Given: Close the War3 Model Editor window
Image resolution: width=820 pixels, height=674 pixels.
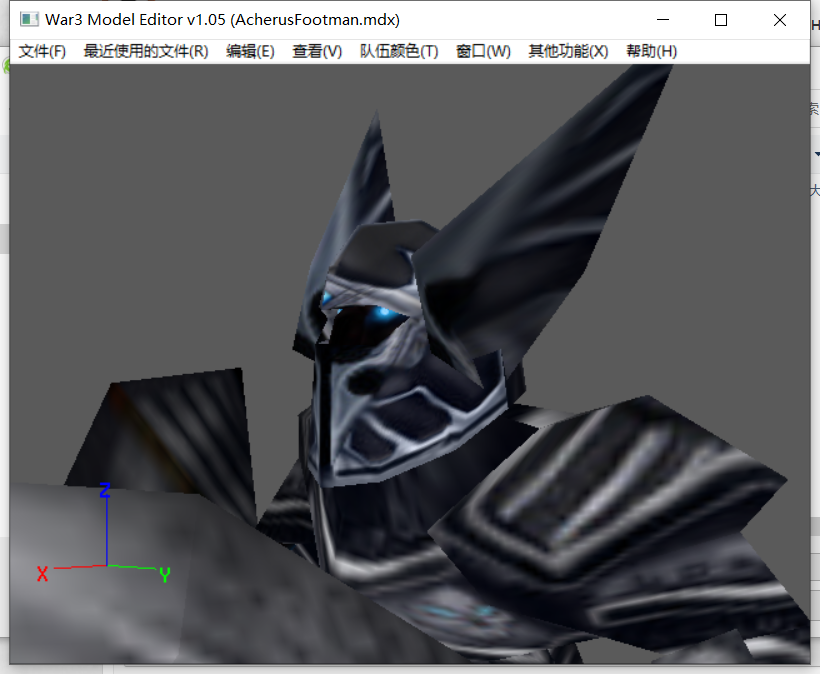Looking at the screenshot, I should coord(780,20).
